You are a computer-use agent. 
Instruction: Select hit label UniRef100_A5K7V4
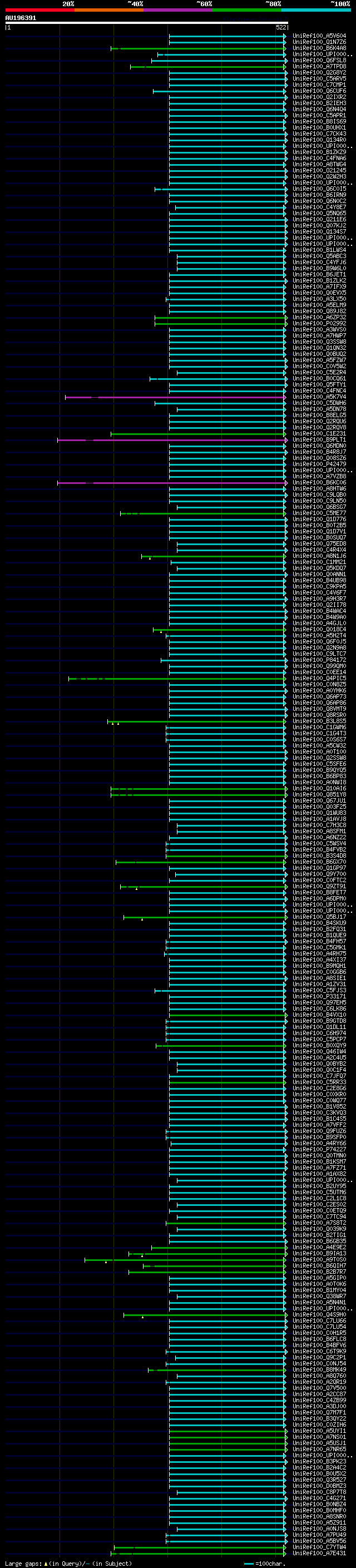click(x=319, y=397)
